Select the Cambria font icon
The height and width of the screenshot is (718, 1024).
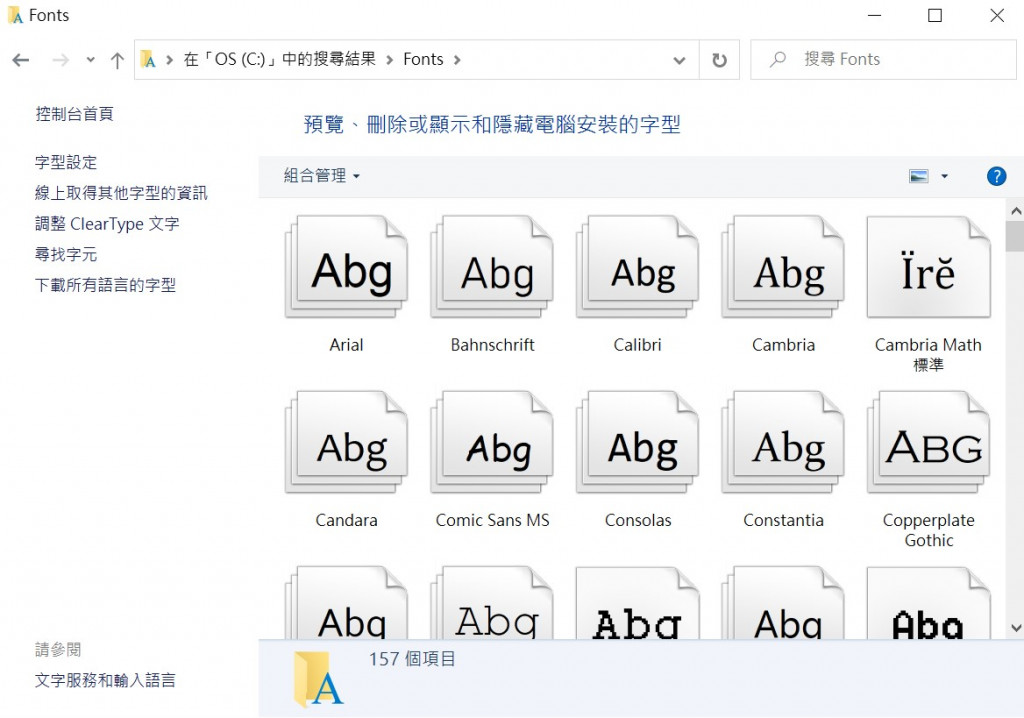(x=783, y=267)
